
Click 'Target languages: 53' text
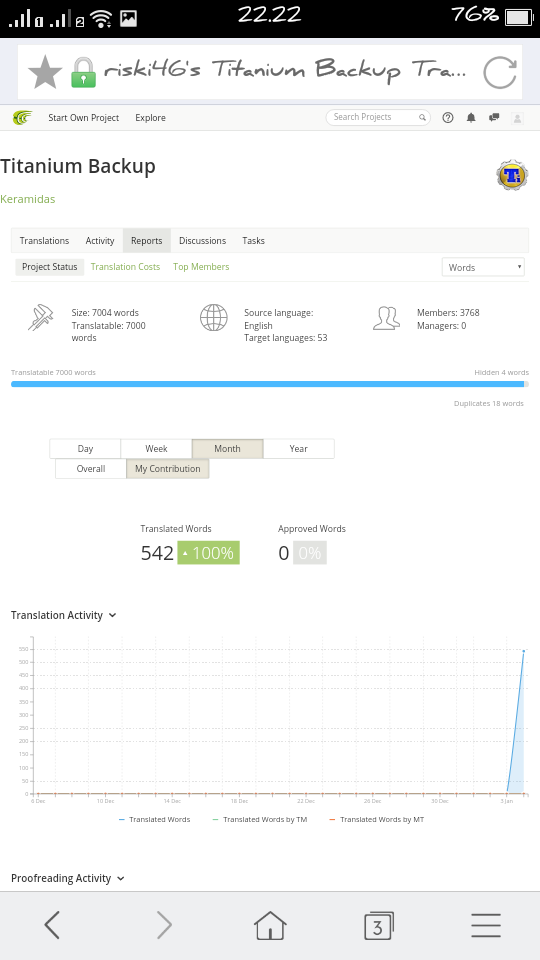click(x=285, y=338)
